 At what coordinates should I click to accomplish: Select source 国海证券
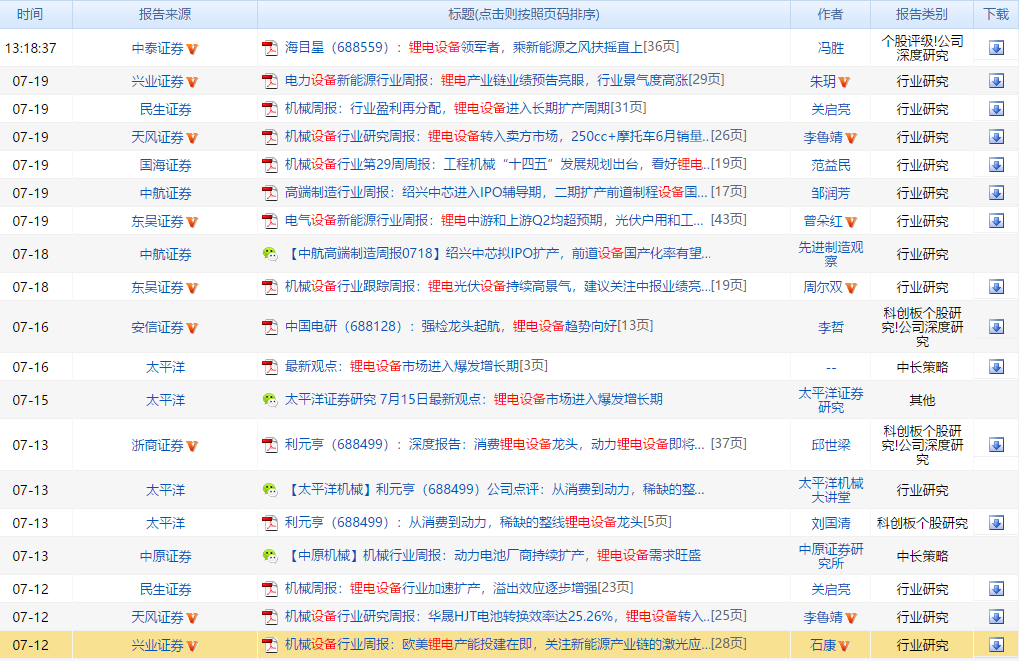coord(165,165)
